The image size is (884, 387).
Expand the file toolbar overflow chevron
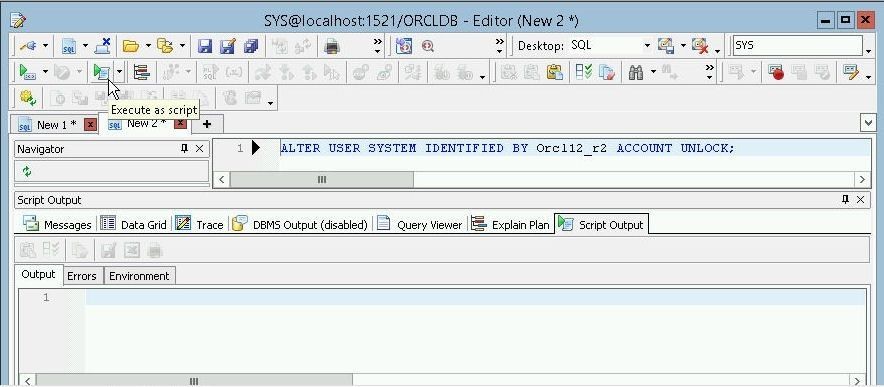tap(377, 46)
